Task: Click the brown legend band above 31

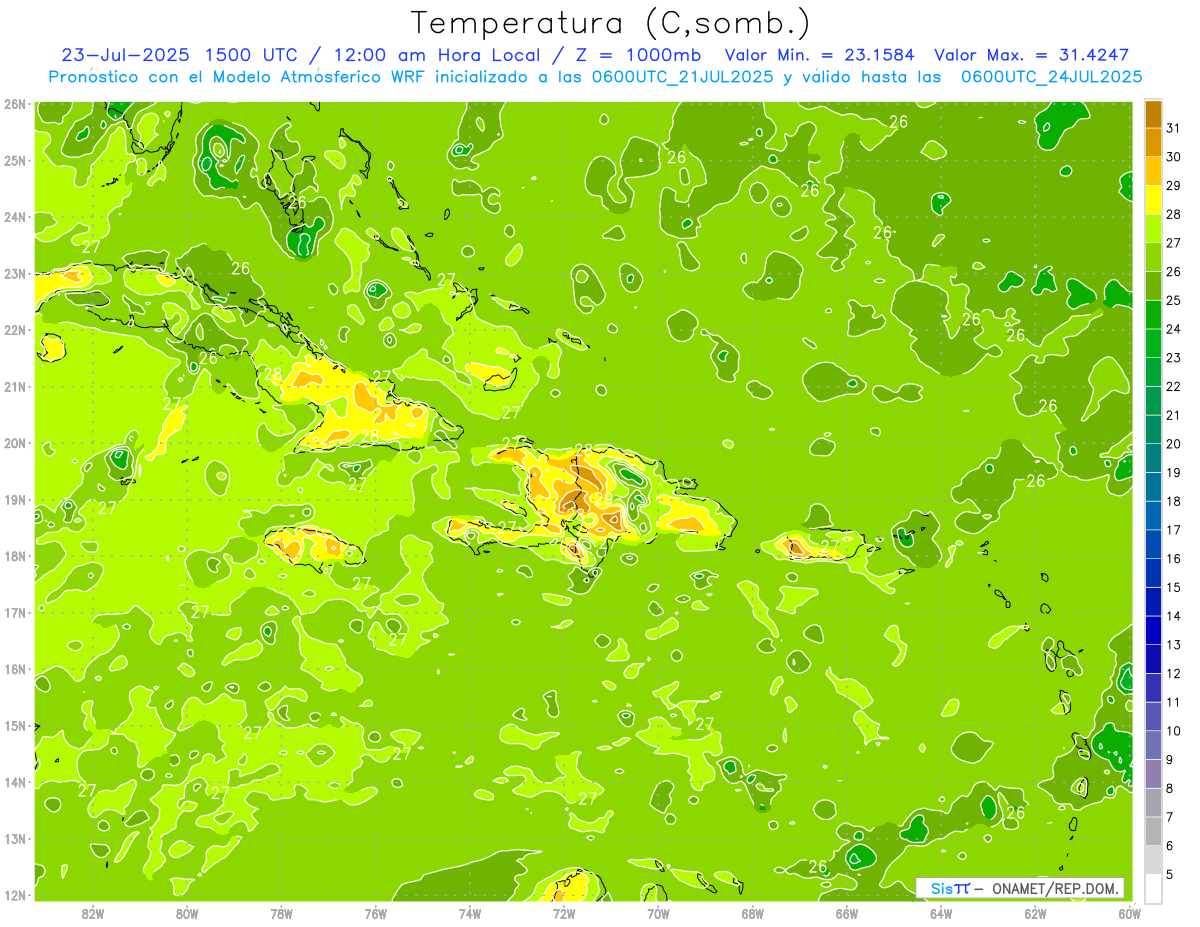Action: click(1154, 114)
